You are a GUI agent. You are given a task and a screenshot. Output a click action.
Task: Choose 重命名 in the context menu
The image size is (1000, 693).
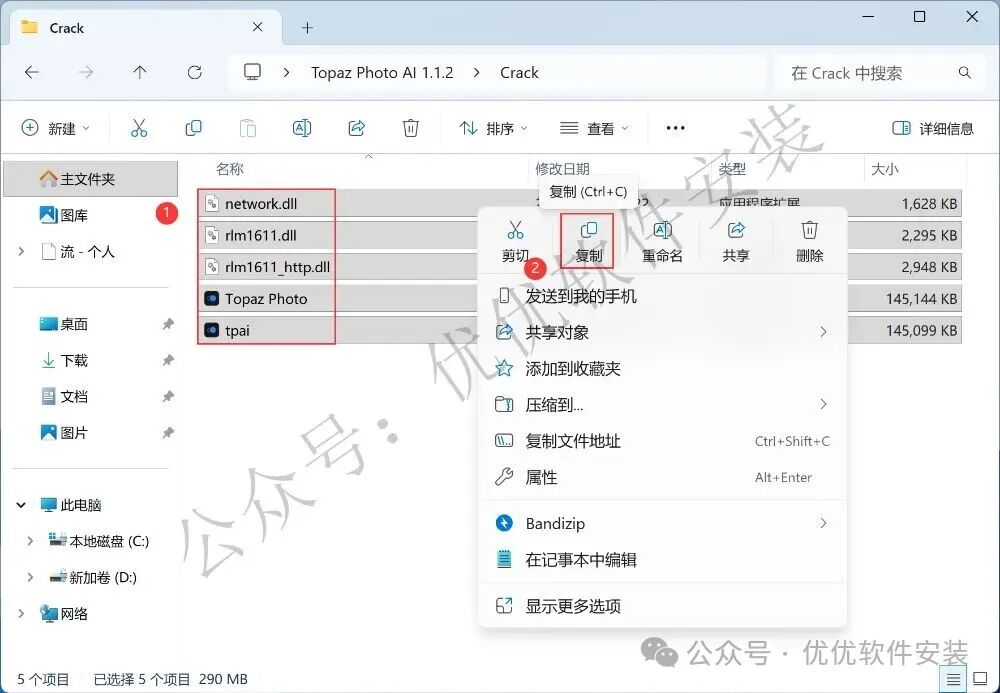click(662, 241)
